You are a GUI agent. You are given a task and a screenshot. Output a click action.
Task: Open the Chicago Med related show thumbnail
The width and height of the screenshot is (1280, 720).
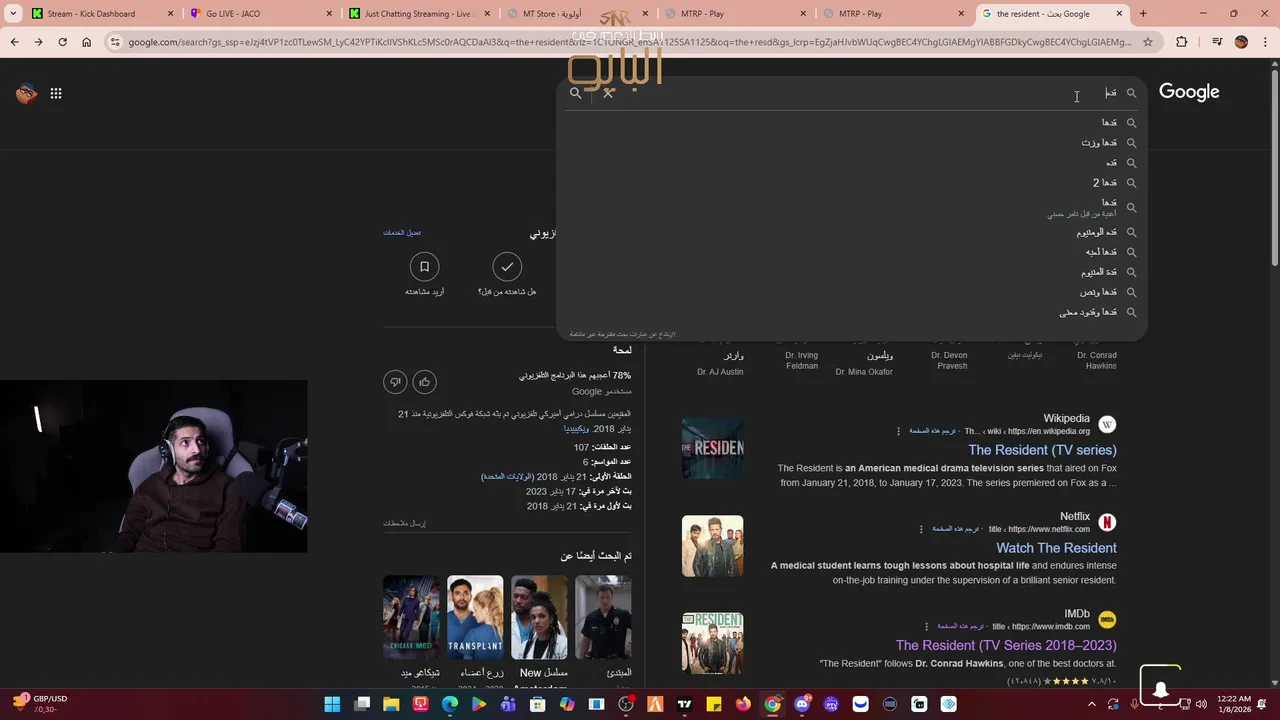411,617
